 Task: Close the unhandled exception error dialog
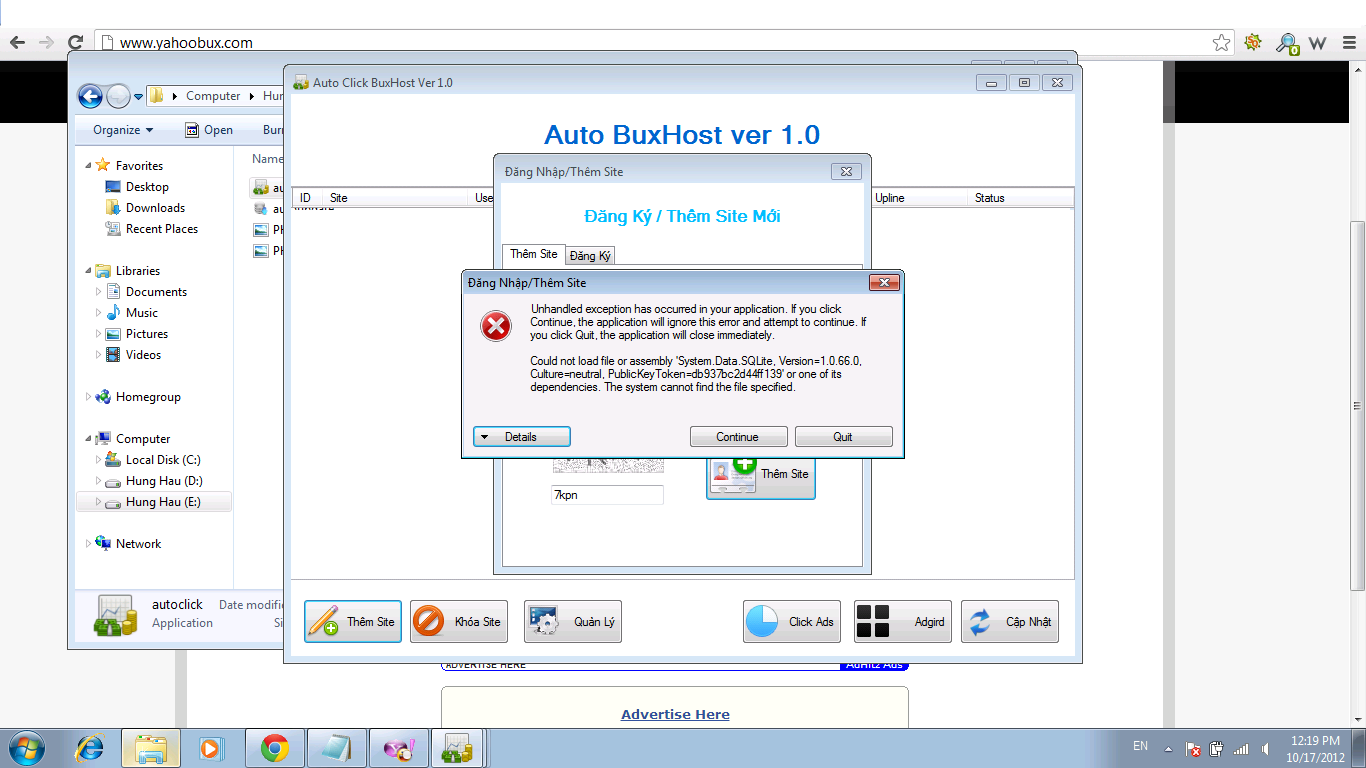884,283
